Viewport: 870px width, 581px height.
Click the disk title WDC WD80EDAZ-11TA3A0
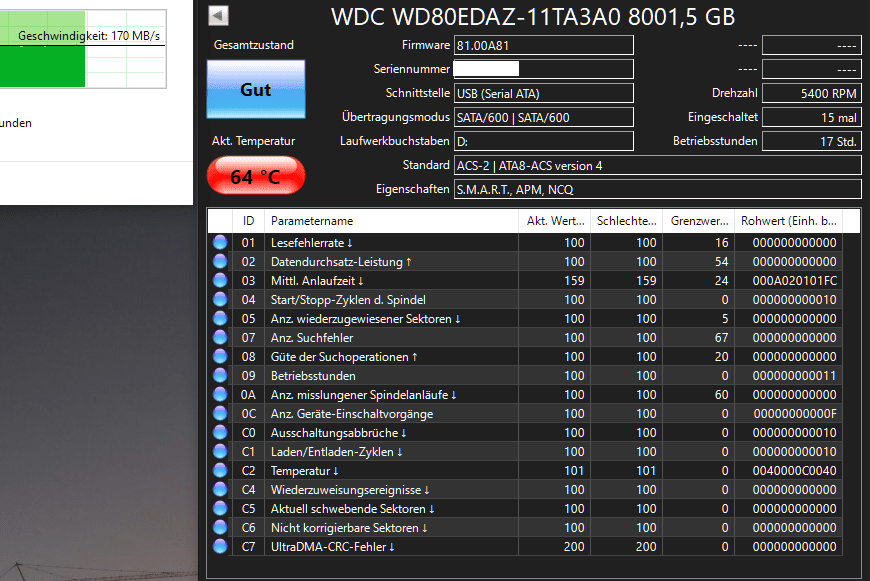(x=533, y=17)
